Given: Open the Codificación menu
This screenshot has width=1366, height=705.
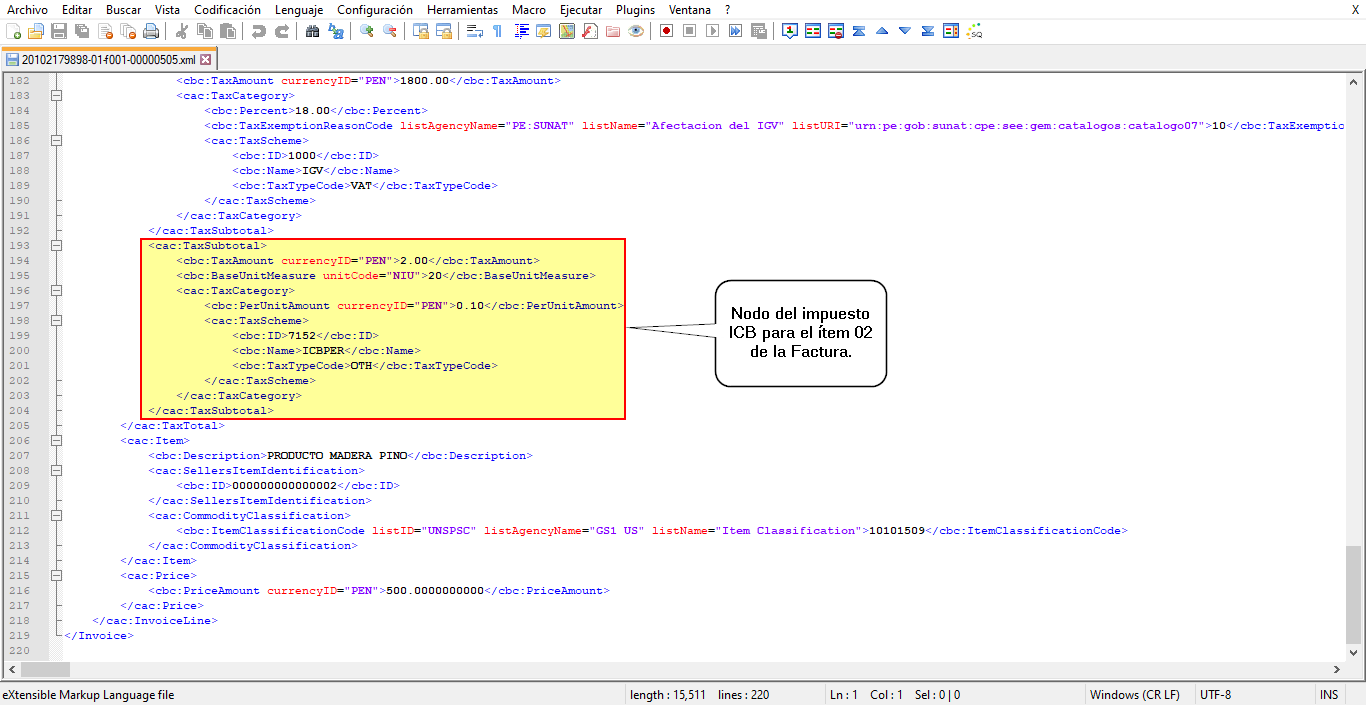Looking at the screenshot, I should pos(228,9).
